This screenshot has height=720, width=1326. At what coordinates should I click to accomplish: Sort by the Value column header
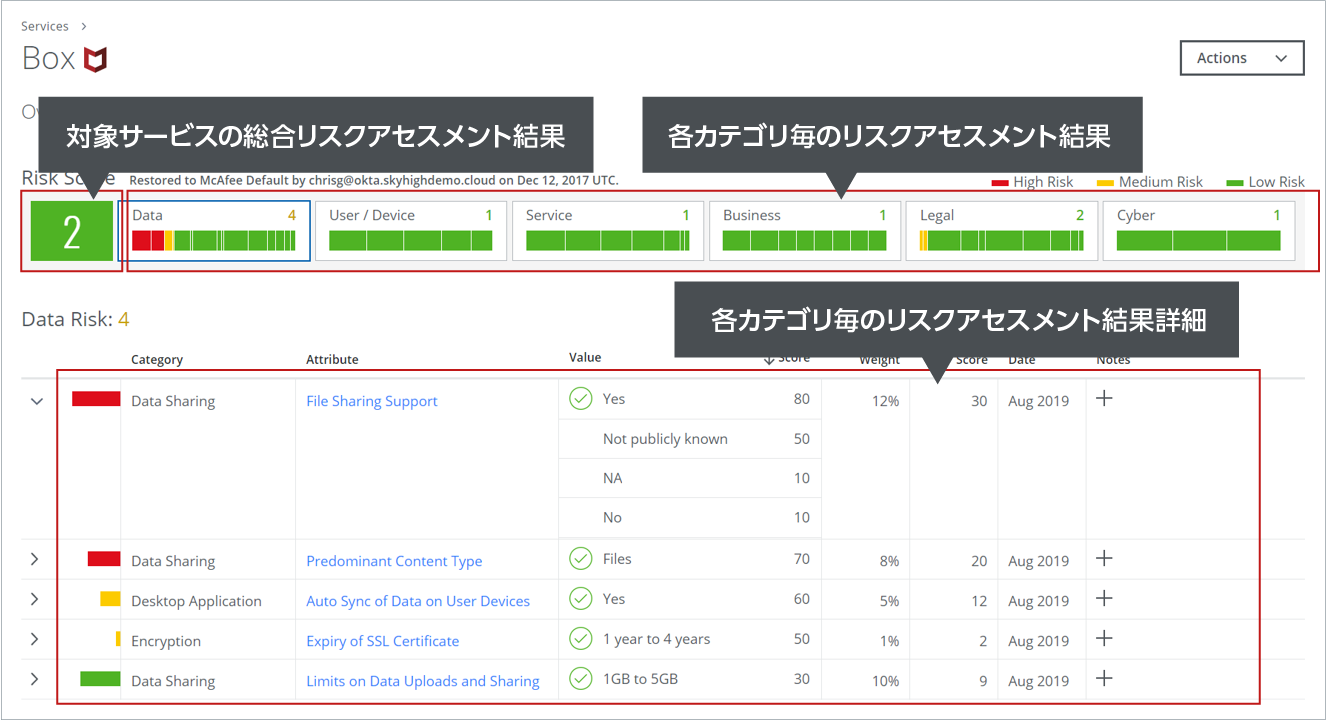click(x=585, y=357)
